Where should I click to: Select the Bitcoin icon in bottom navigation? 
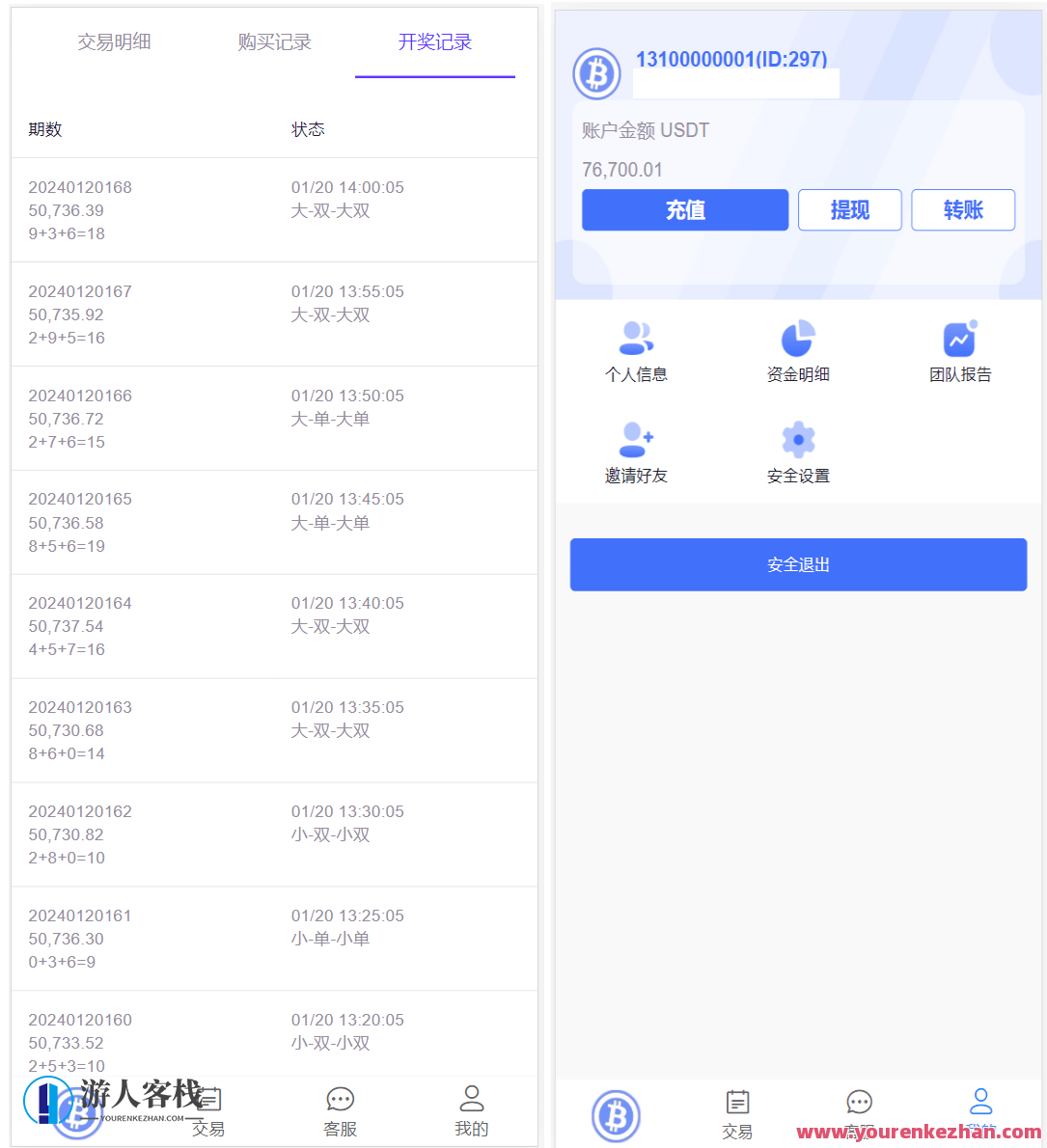click(617, 1114)
